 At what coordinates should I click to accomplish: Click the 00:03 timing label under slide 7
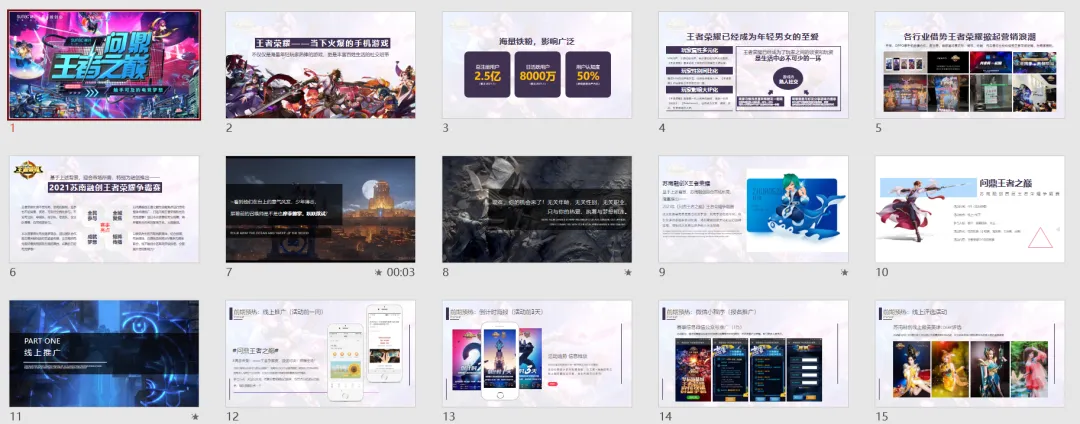pyautogui.click(x=401, y=273)
